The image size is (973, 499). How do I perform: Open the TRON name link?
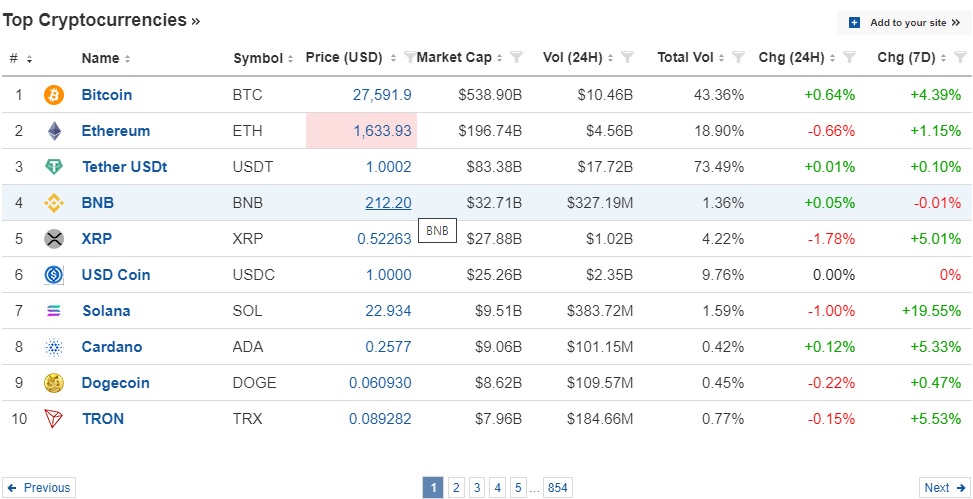[103, 419]
